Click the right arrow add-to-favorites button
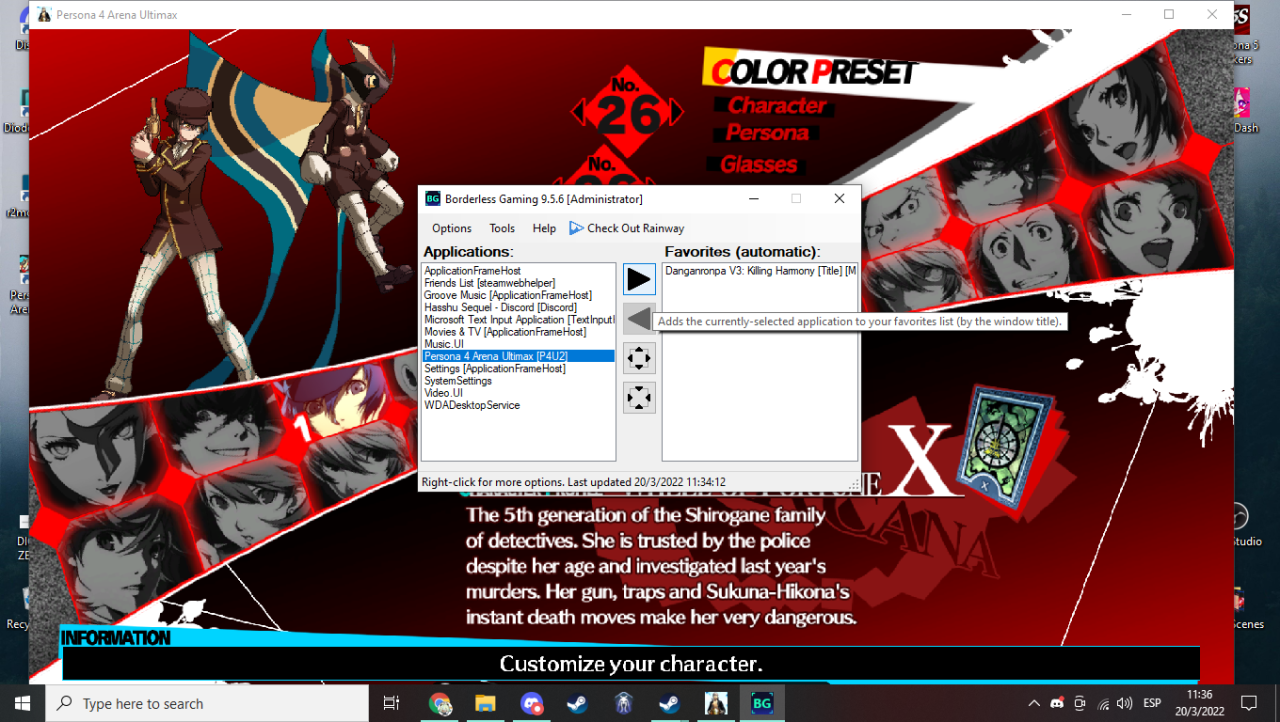 point(639,279)
